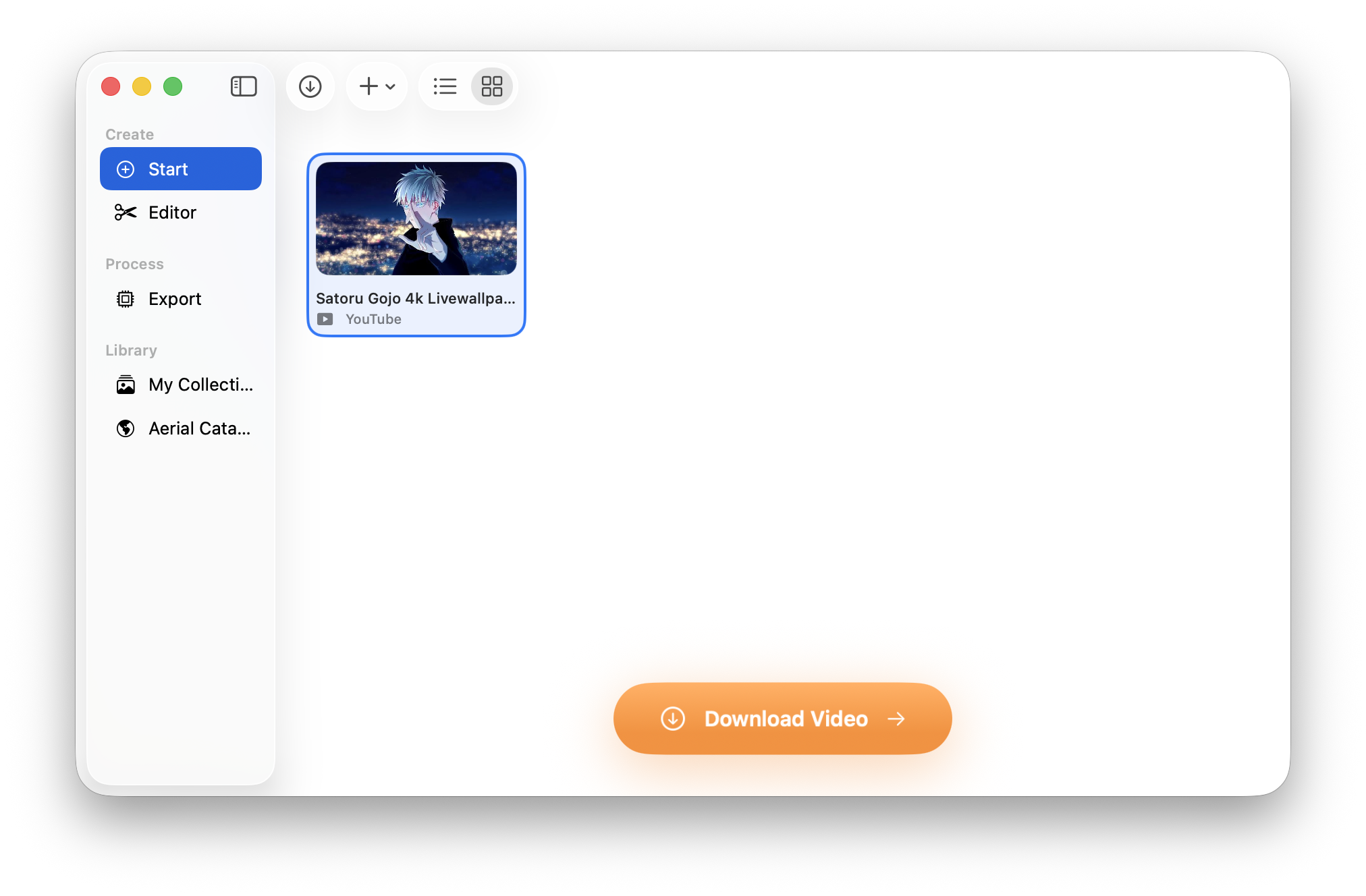Click the photo stack collection icon
The width and height of the screenshot is (1366, 896).
[x=126, y=385]
